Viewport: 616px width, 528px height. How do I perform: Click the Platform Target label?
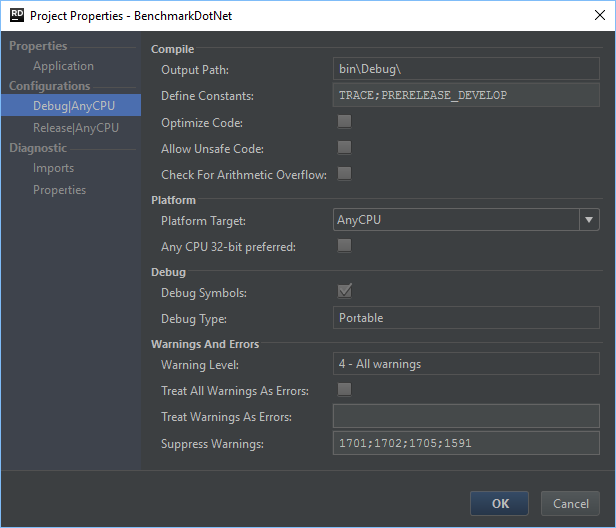(x=204, y=221)
